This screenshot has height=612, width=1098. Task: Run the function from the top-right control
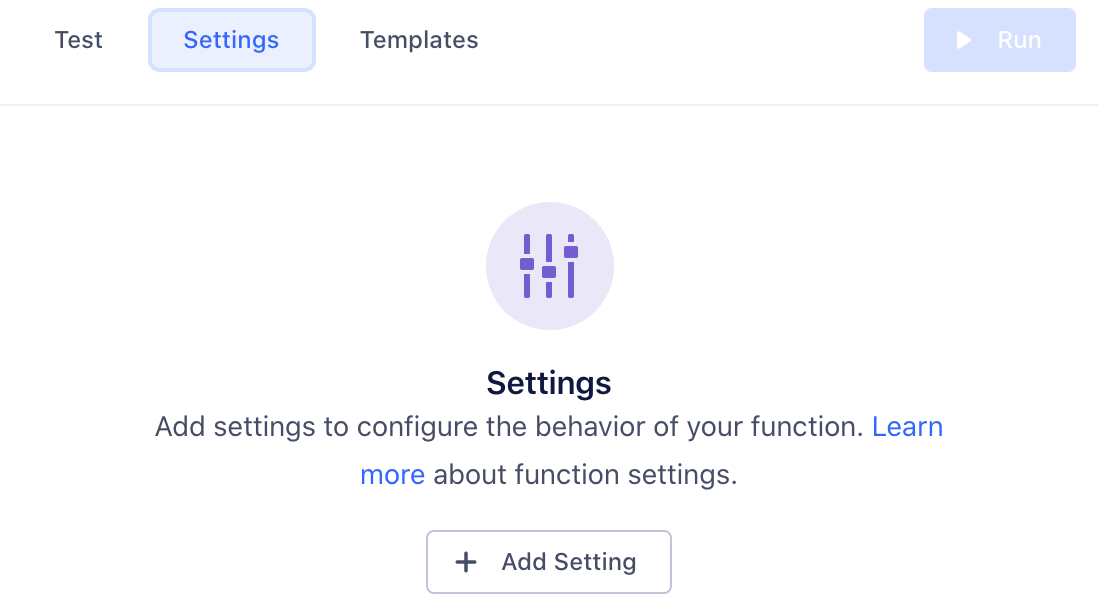click(1000, 40)
